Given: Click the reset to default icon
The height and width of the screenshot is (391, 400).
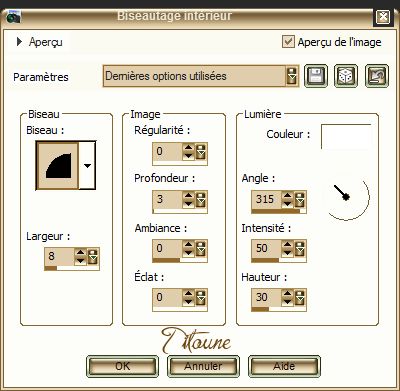Looking at the screenshot, I should (377, 76).
